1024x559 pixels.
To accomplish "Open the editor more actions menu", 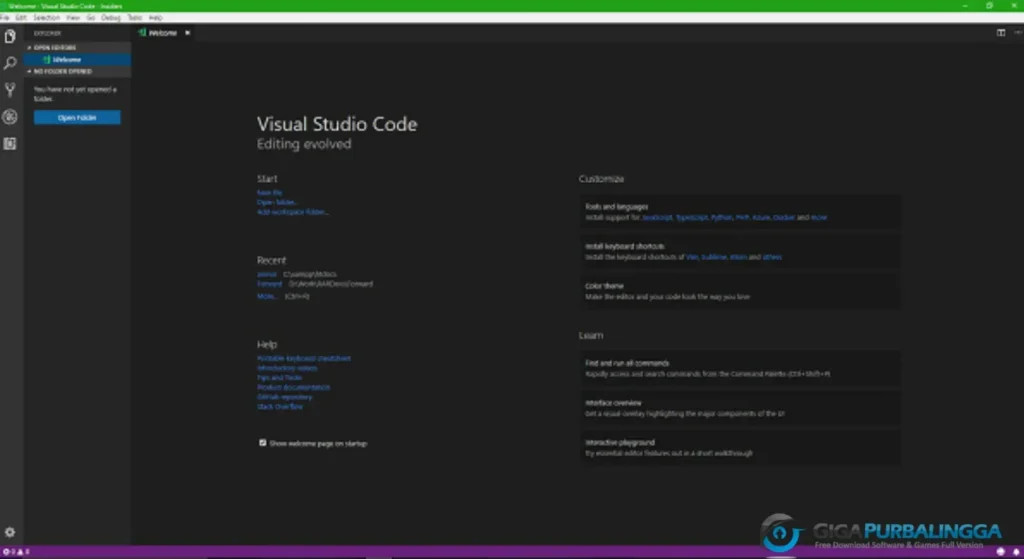I will [1017, 33].
